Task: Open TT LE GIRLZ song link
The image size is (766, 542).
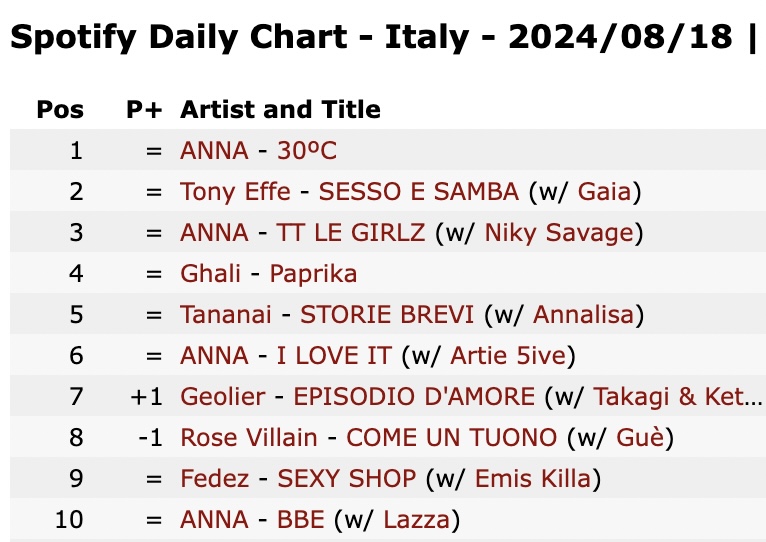Action: point(351,232)
